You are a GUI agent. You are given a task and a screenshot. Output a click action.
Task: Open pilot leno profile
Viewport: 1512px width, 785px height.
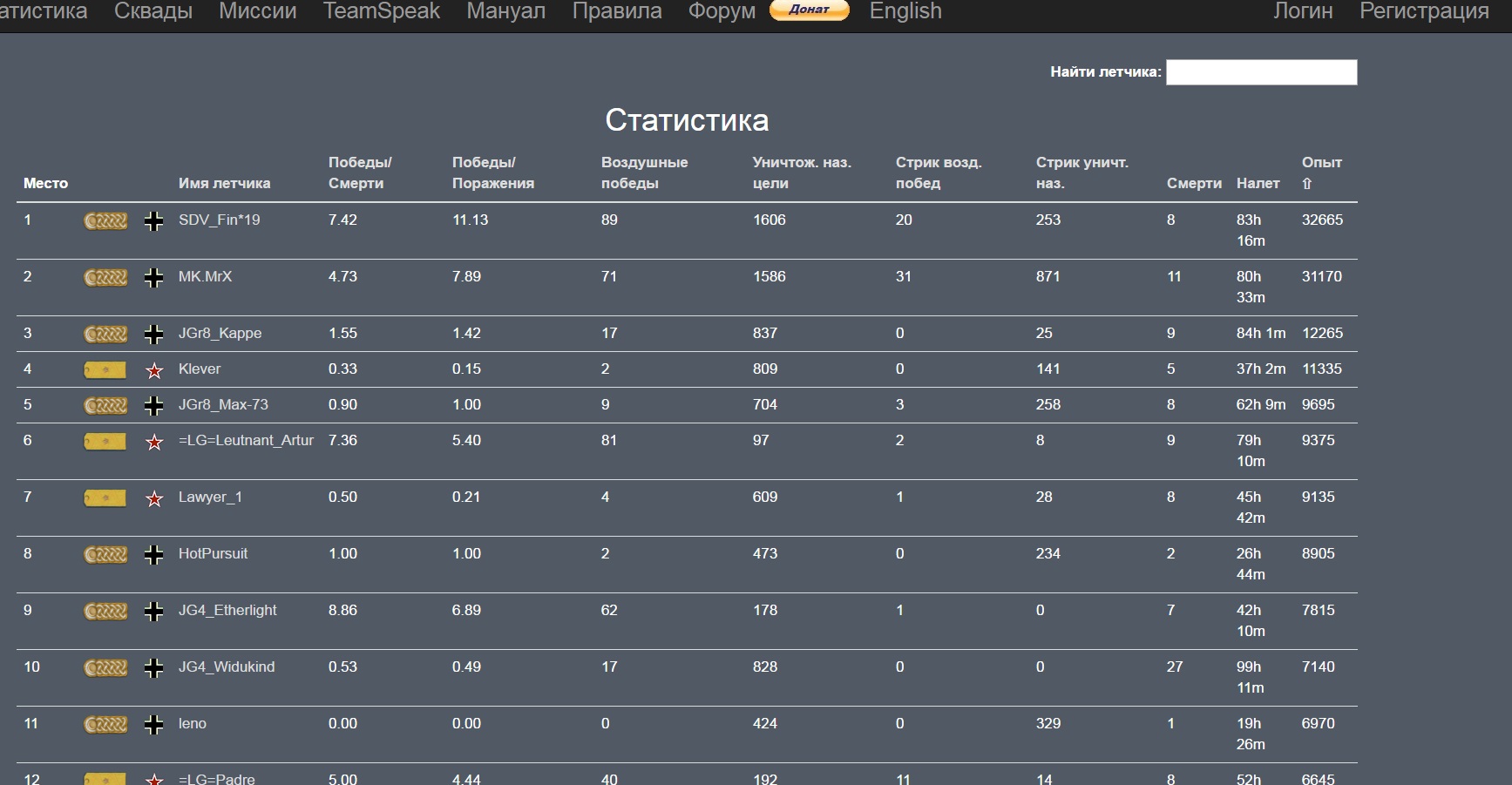193,724
